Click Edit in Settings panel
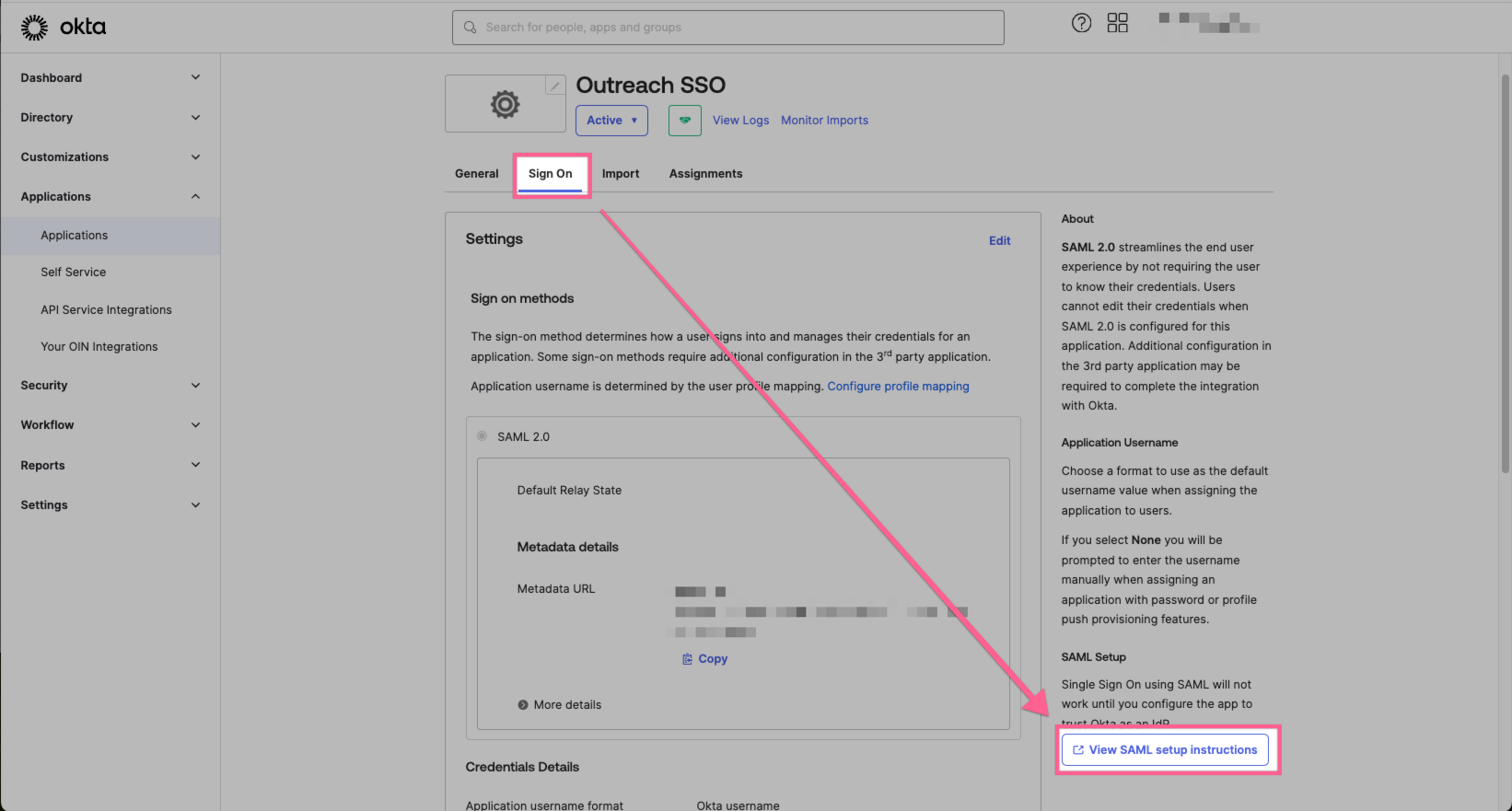This screenshot has width=1512, height=811. (x=999, y=241)
